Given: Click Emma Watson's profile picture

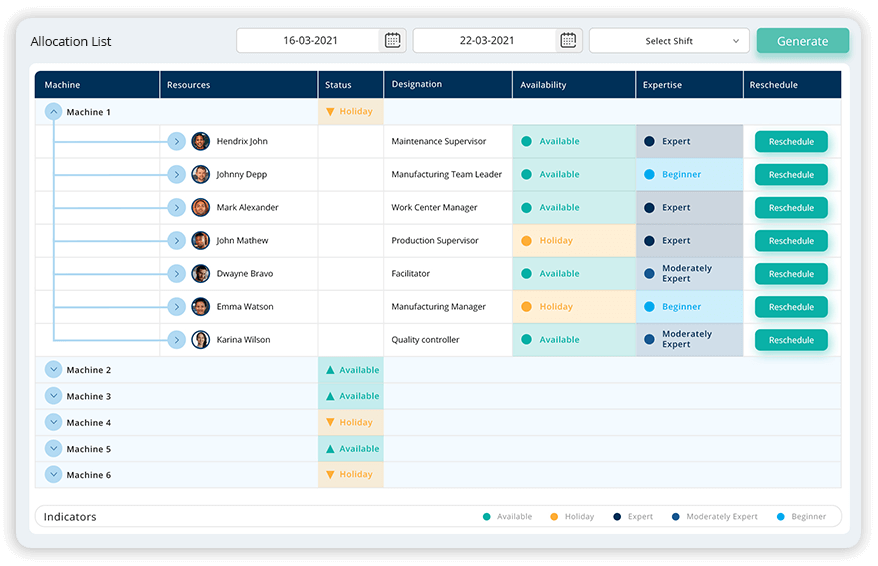Looking at the screenshot, I should [x=201, y=307].
